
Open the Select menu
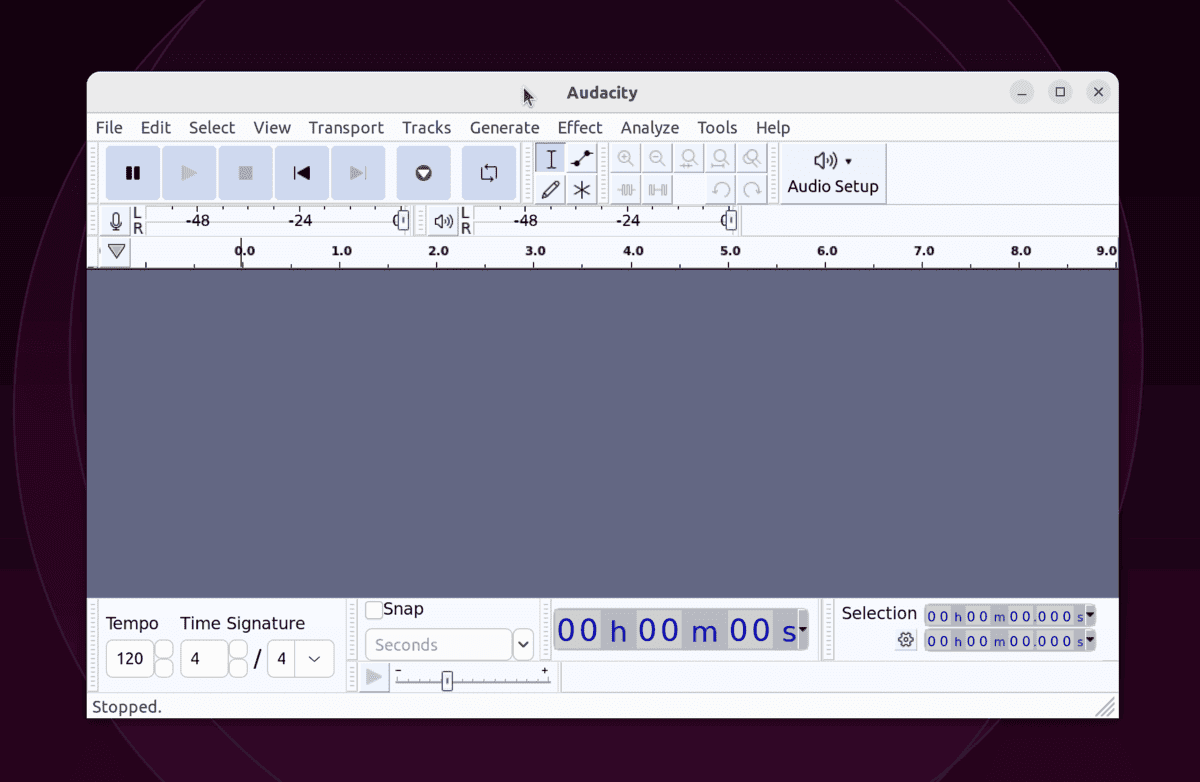pyautogui.click(x=212, y=128)
